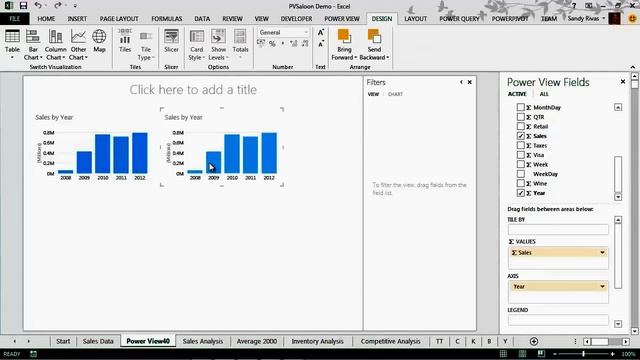Check the Retail field
Image resolution: width=640 pixels, height=360 pixels.
(520, 127)
